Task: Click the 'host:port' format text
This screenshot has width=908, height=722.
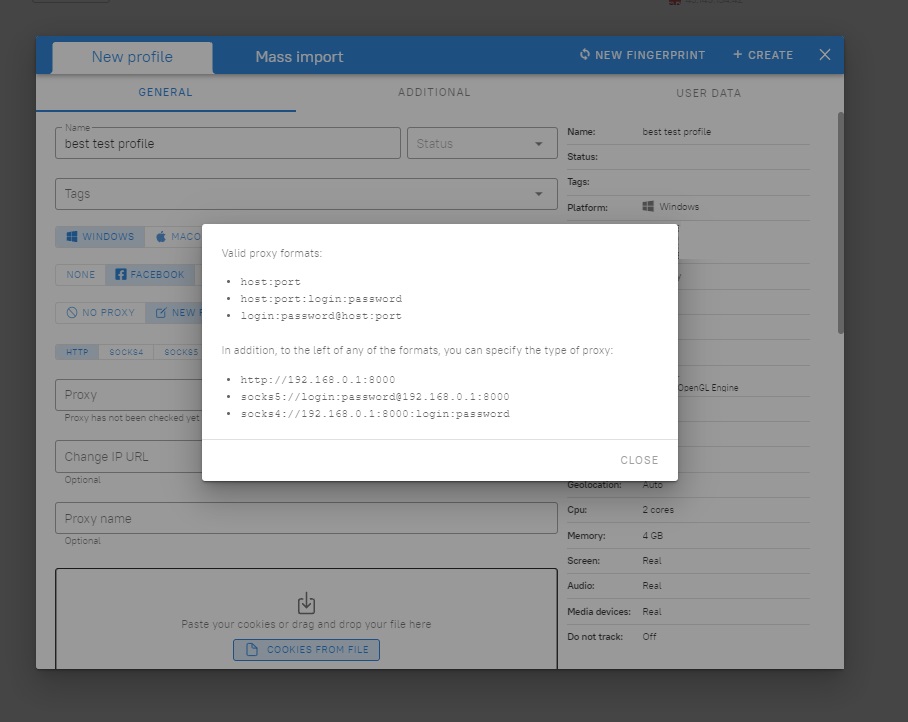Action: [270, 282]
